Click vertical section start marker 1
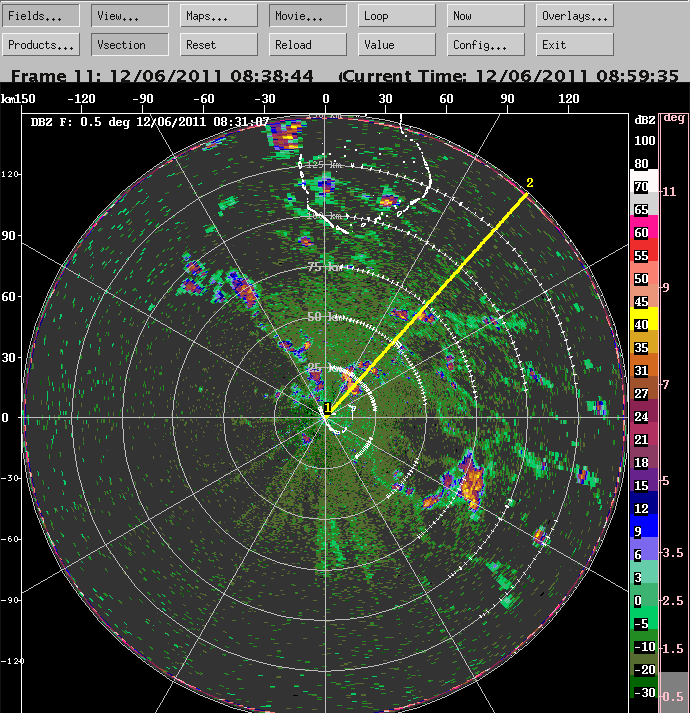The height and width of the screenshot is (713, 690). pyautogui.click(x=327, y=409)
